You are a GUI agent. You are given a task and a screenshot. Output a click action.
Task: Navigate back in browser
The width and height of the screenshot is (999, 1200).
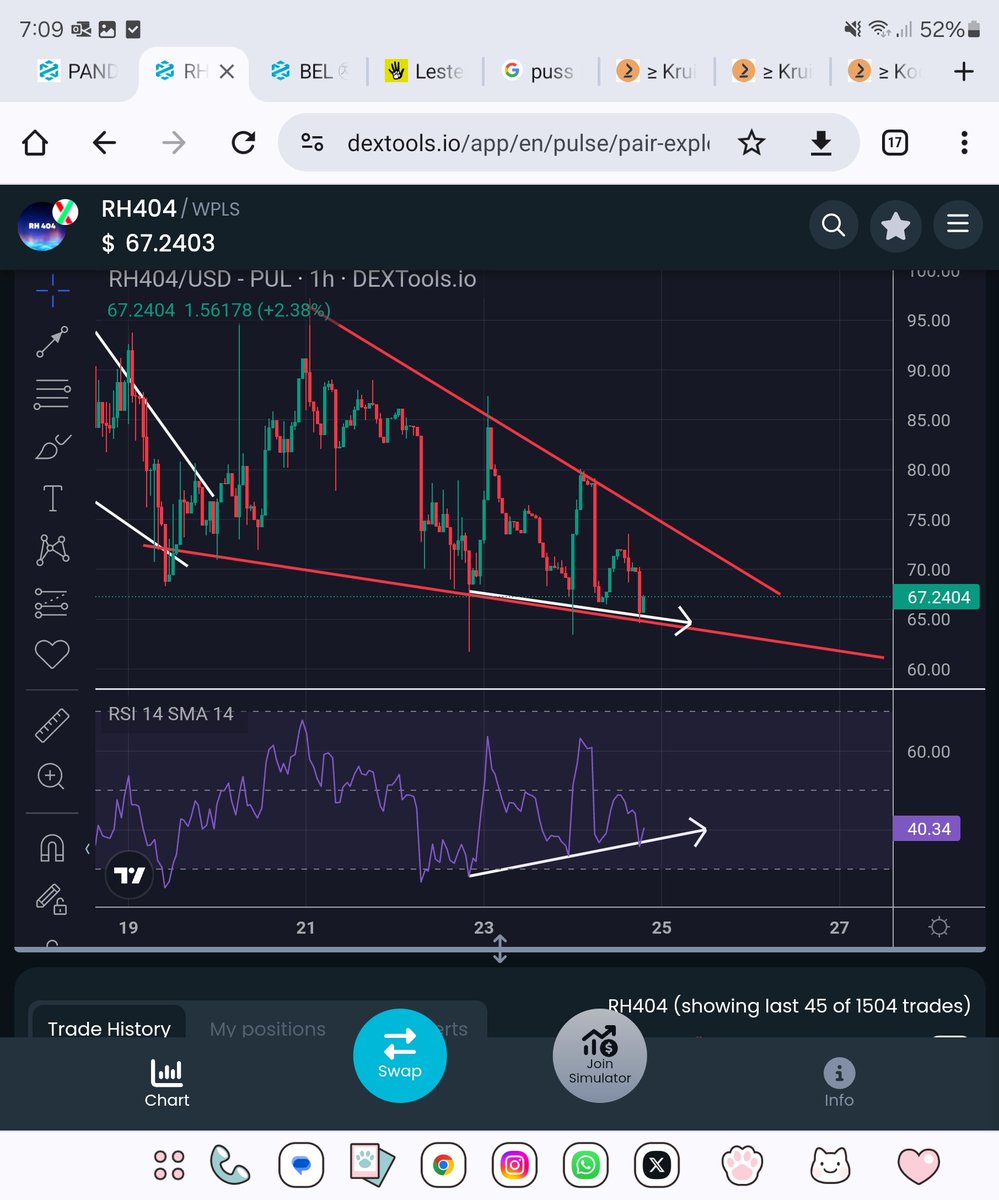point(104,143)
